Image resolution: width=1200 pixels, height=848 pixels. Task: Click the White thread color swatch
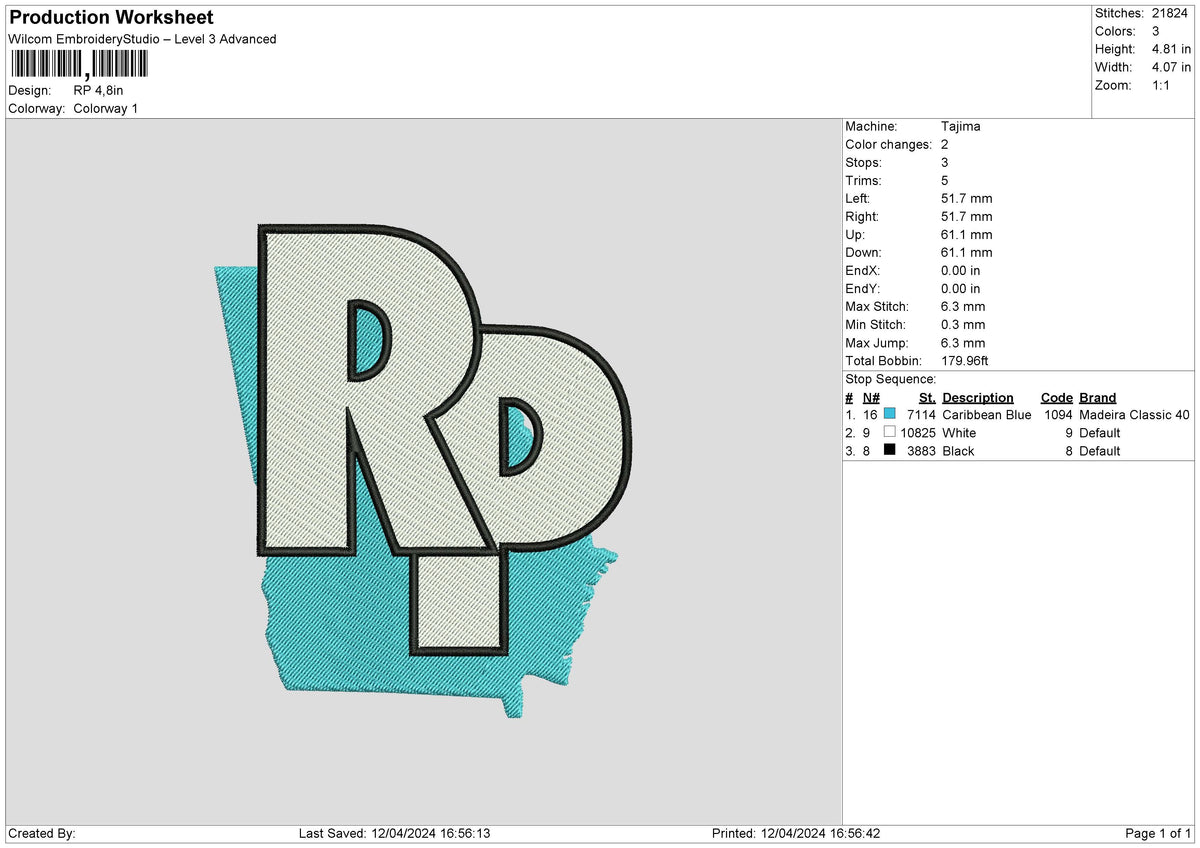point(889,433)
